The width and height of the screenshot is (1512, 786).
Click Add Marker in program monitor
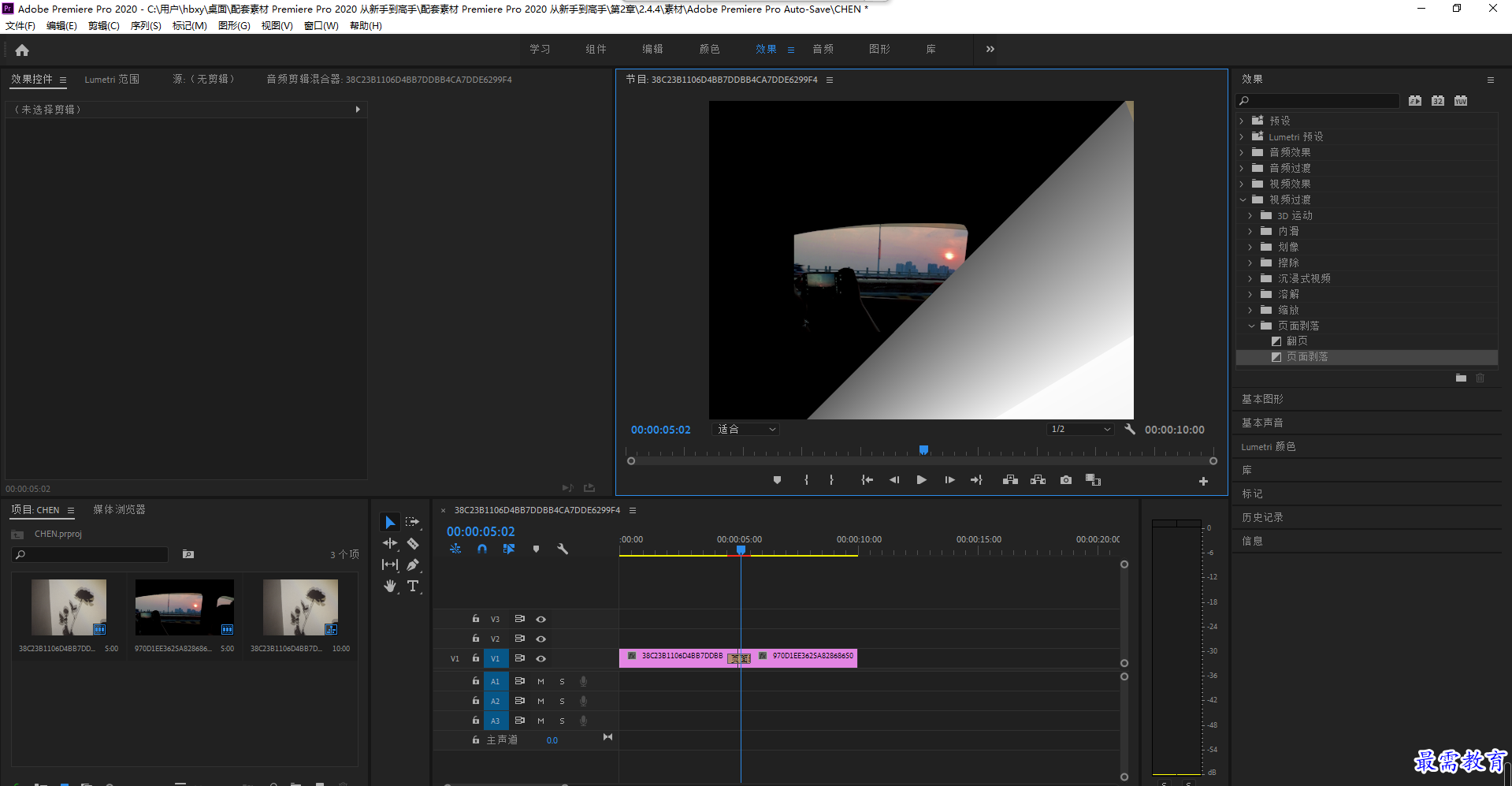click(777, 480)
